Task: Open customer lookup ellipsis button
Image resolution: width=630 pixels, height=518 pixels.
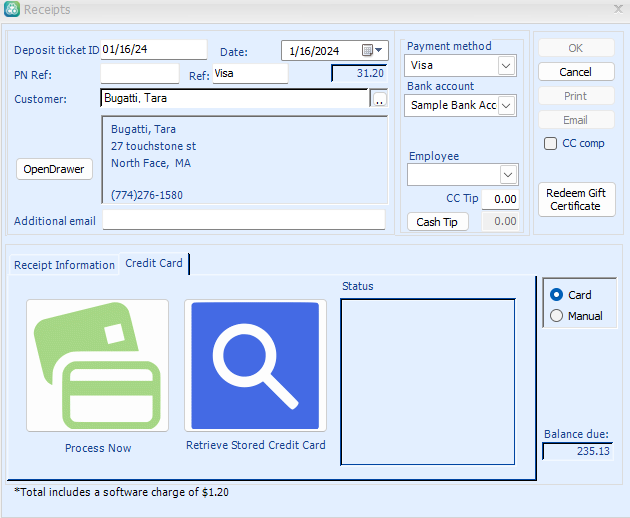Action: pyautogui.click(x=379, y=98)
